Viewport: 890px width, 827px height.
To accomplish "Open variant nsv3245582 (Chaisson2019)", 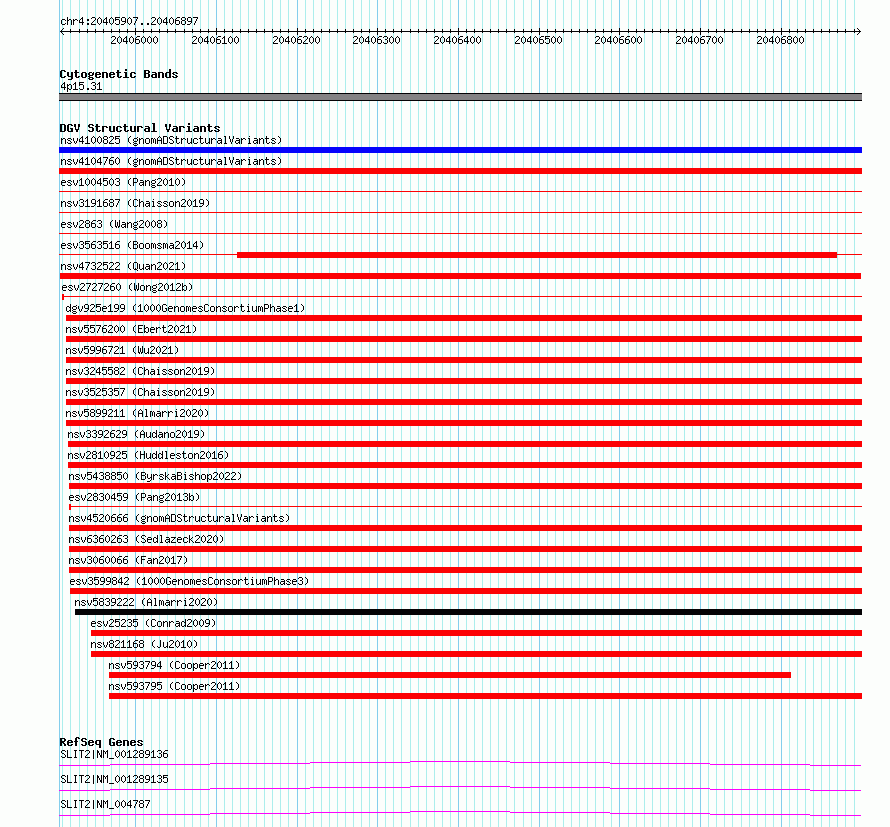I will point(140,371).
